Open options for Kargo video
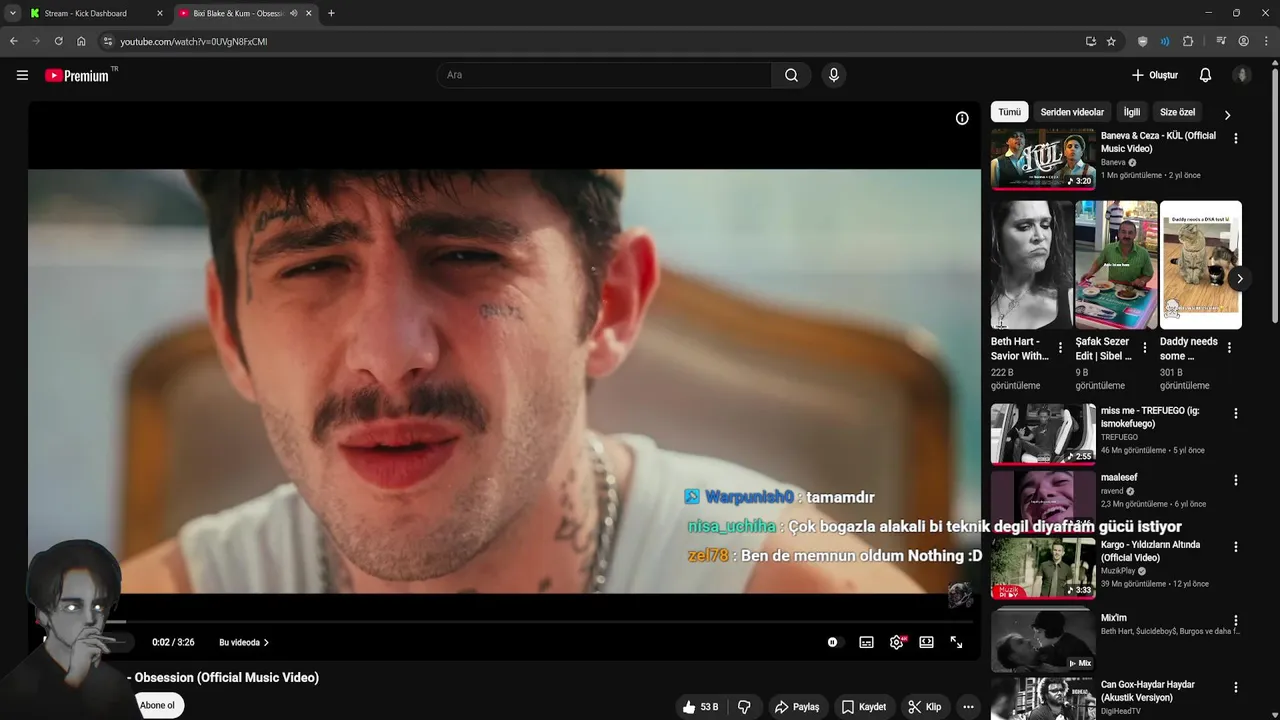The height and width of the screenshot is (720, 1280). 1236,547
